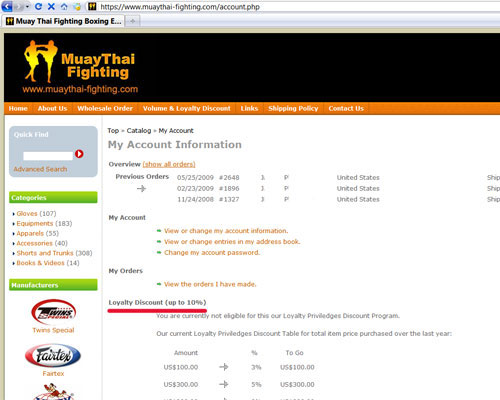Click the My Account breadcrumb link
The image size is (500, 400).
176,131
